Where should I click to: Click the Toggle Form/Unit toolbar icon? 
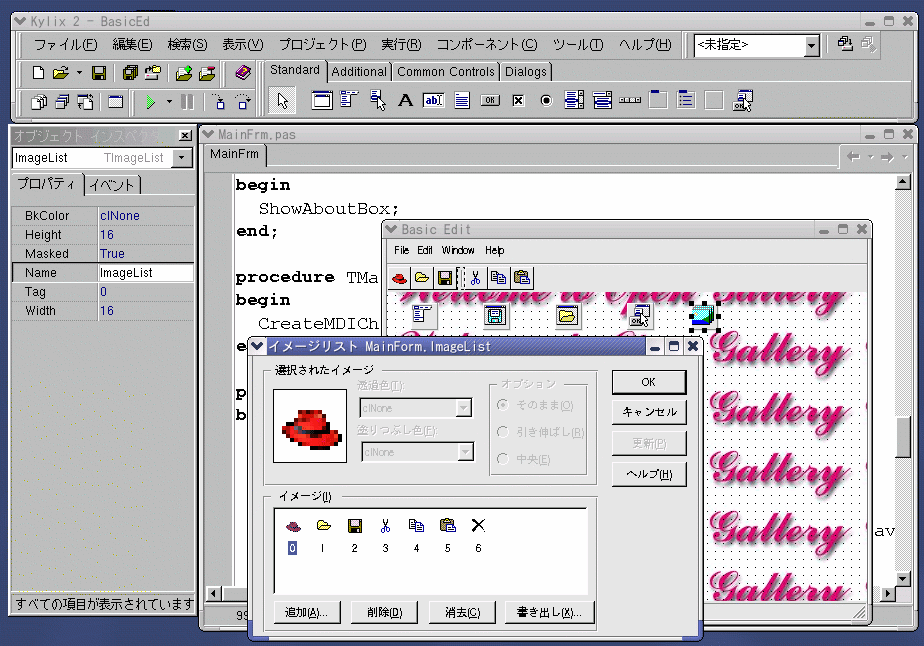(85, 102)
